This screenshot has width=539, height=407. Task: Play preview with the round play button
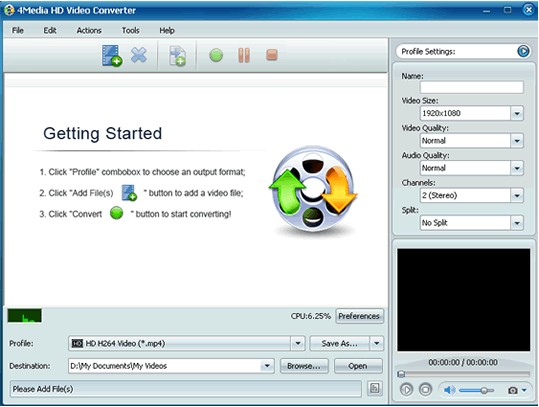click(406, 390)
